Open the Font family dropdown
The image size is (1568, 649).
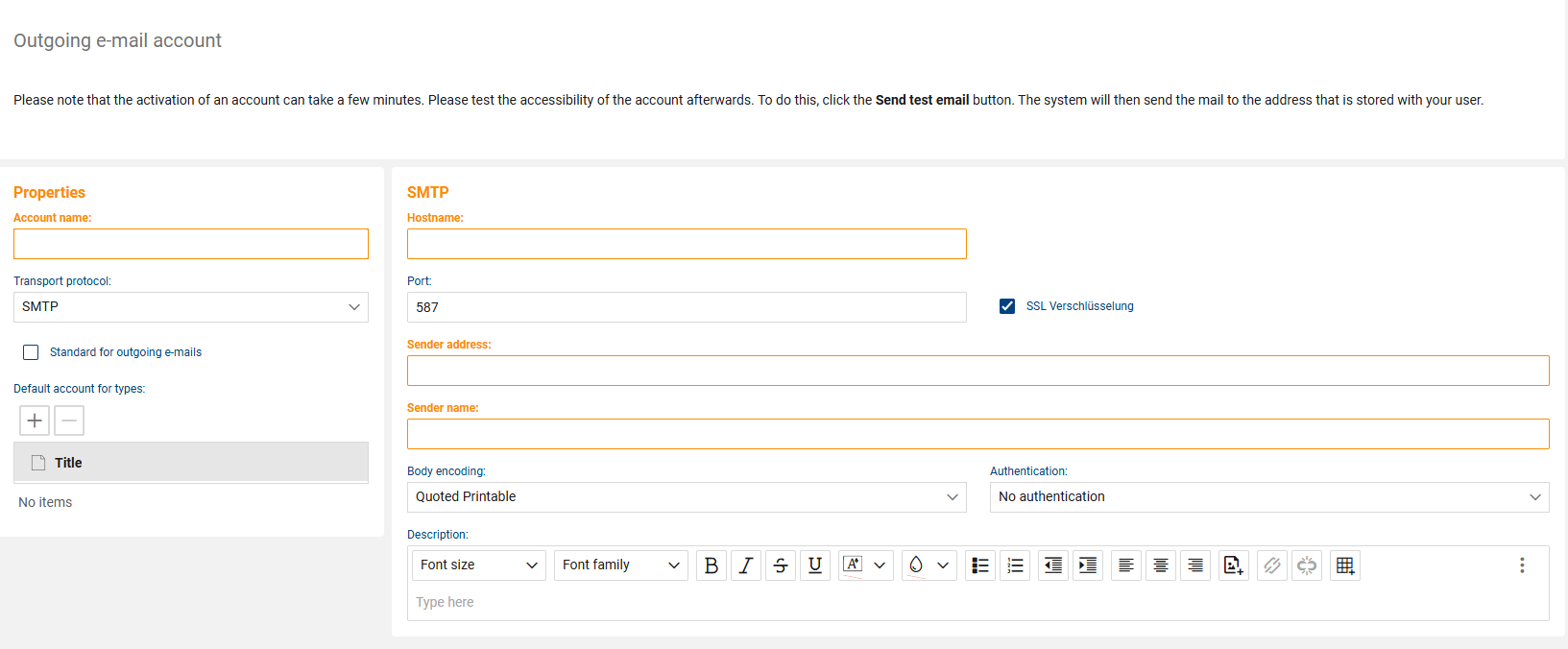pyautogui.click(x=621, y=565)
